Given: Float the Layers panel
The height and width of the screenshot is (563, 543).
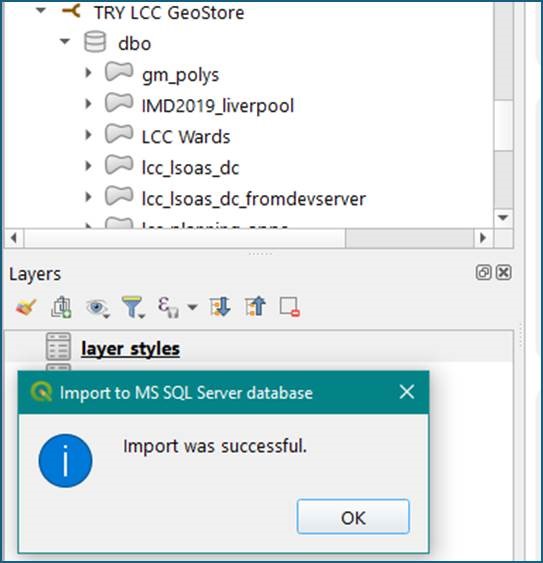Looking at the screenshot, I should click(483, 273).
